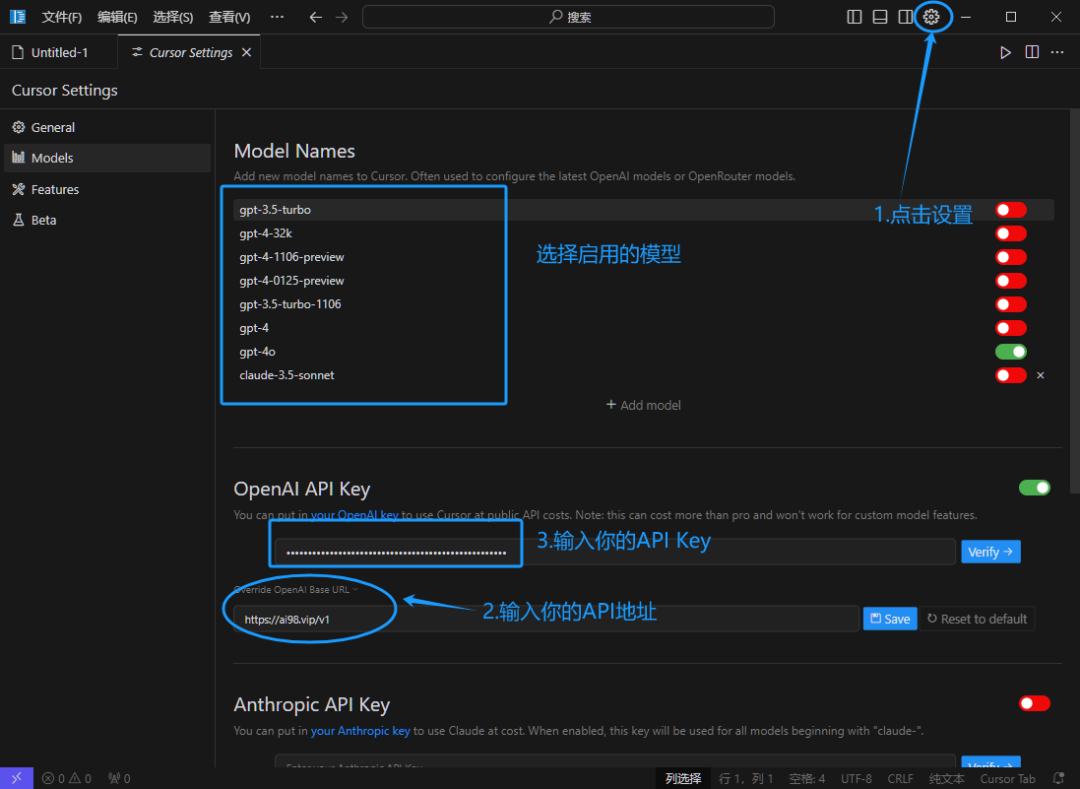Select the Cursor Settings tab
The image size is (1080, 789).
[190, 52]
